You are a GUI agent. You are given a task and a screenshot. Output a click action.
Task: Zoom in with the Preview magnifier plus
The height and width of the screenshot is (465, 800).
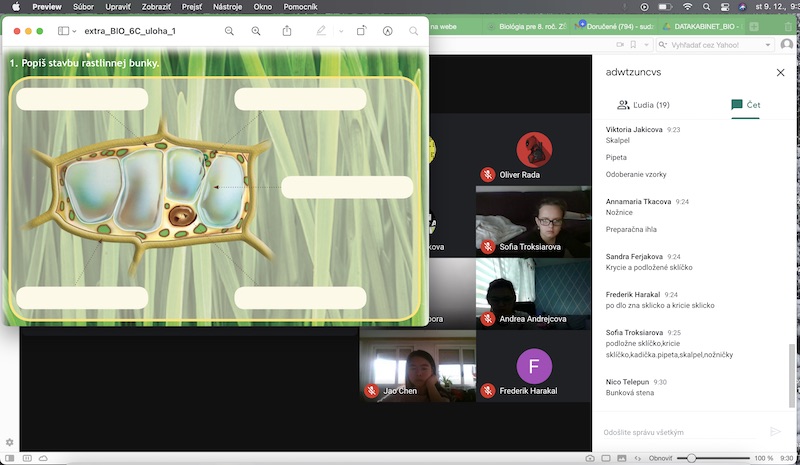pyautogui.click(x=256, y=31)
